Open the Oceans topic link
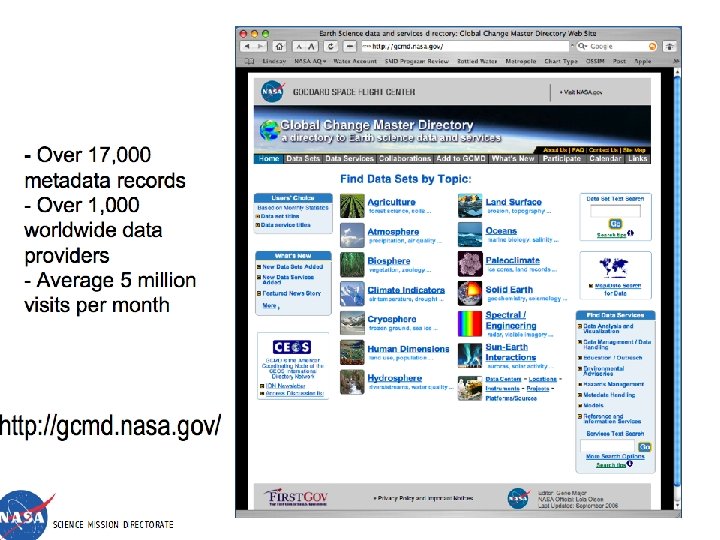720x540 pixels. [501, 231]
